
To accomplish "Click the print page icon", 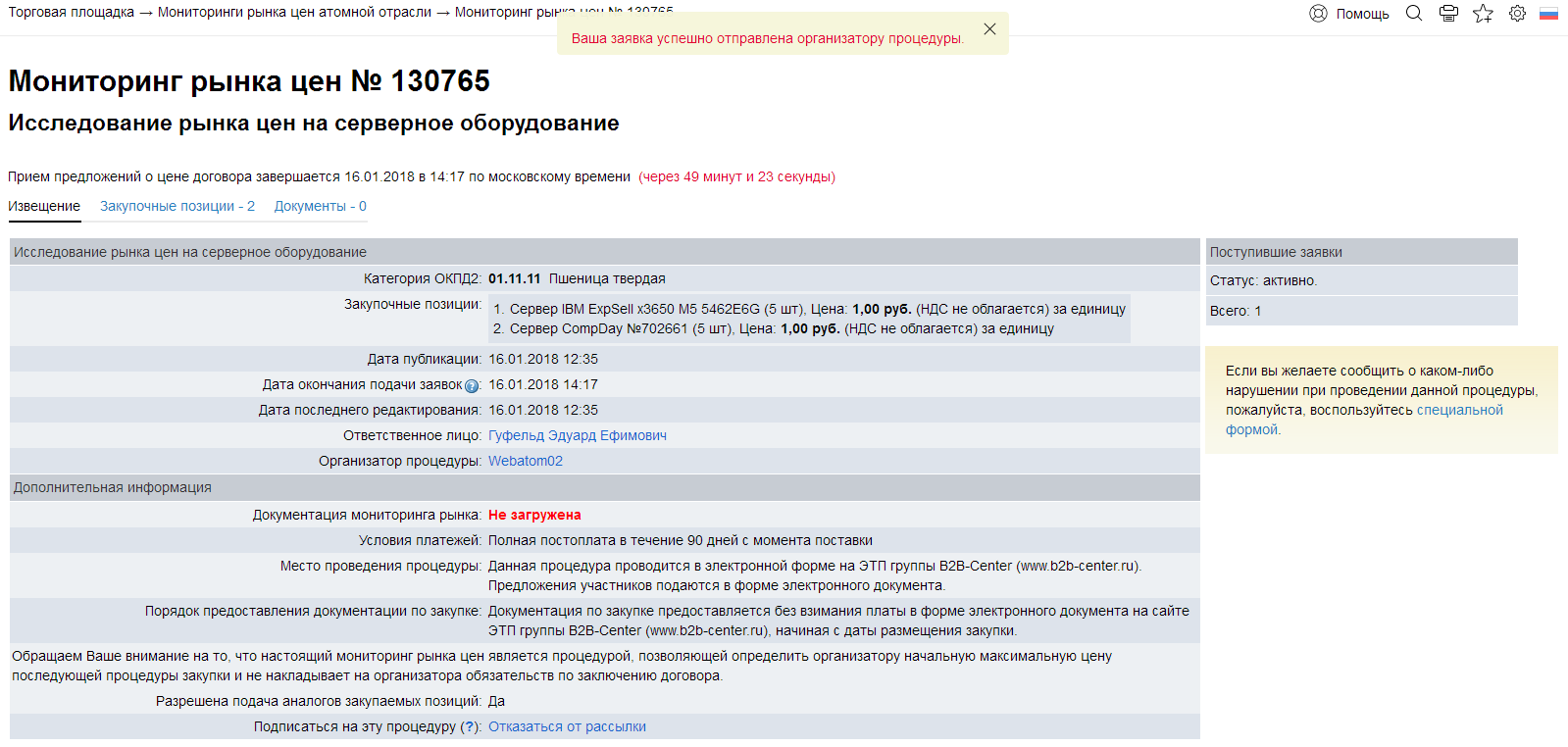I will pos(1448,14).
